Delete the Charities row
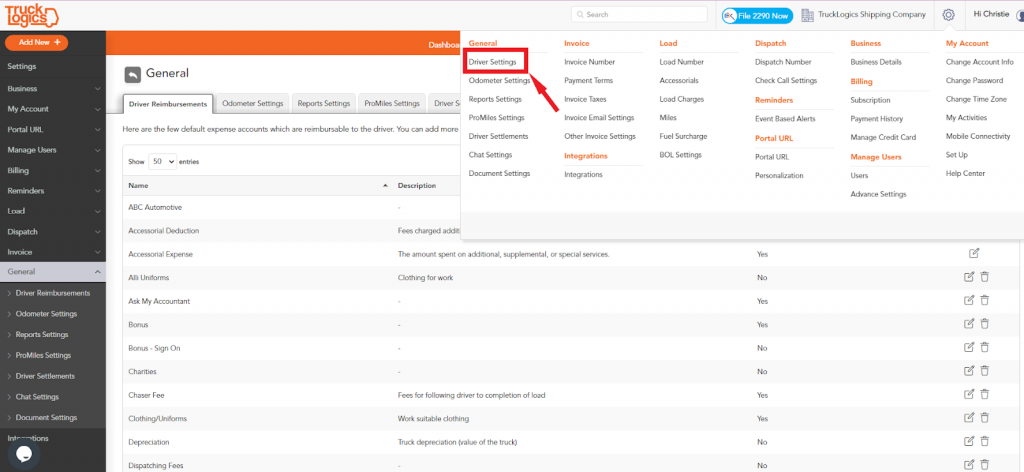This screenshot has height=472, width=1024. point(985,371)
